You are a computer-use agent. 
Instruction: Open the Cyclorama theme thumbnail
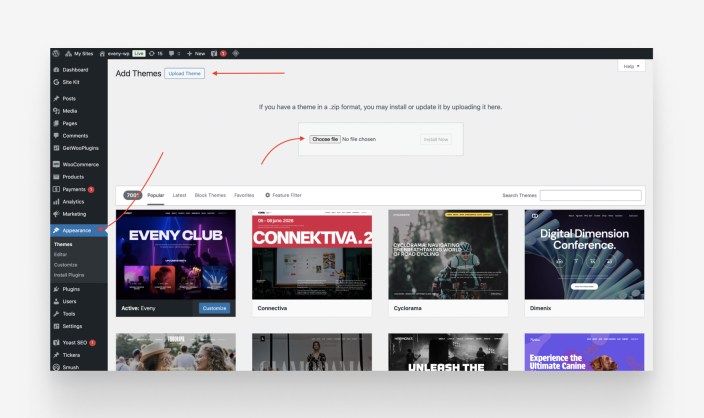(x=448, y=255)
